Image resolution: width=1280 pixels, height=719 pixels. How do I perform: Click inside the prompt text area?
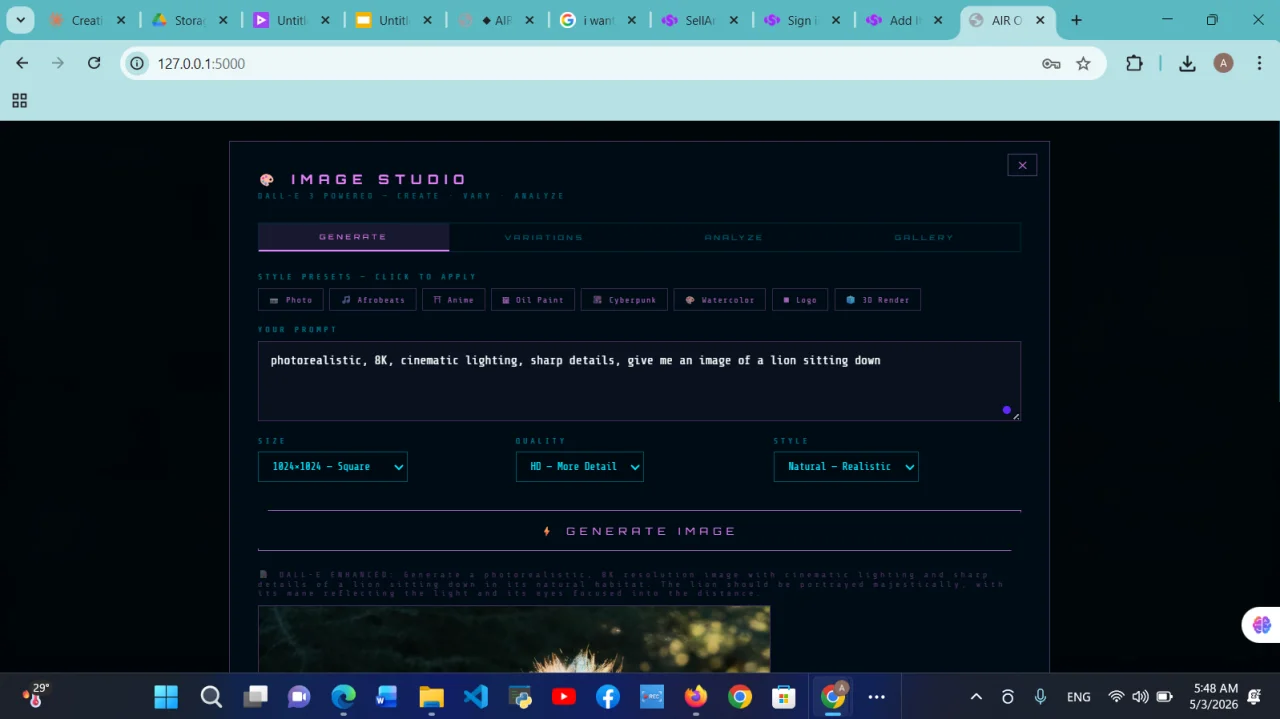639,381
